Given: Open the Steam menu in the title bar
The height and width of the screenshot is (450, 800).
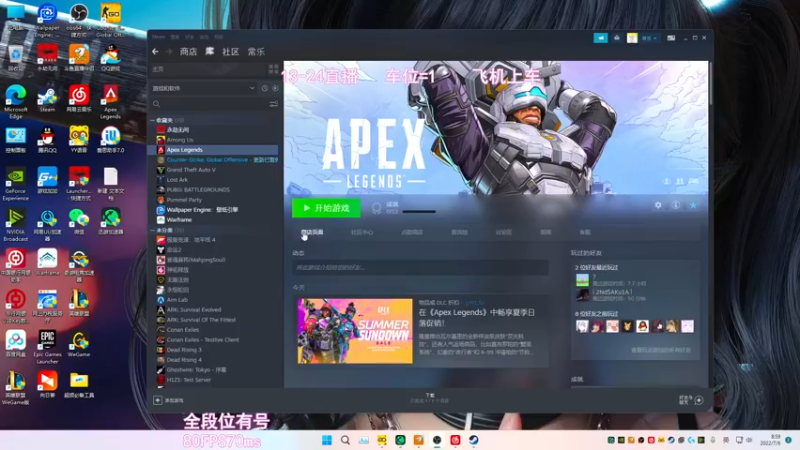Looking at the screenshot, I should [158, 37].
